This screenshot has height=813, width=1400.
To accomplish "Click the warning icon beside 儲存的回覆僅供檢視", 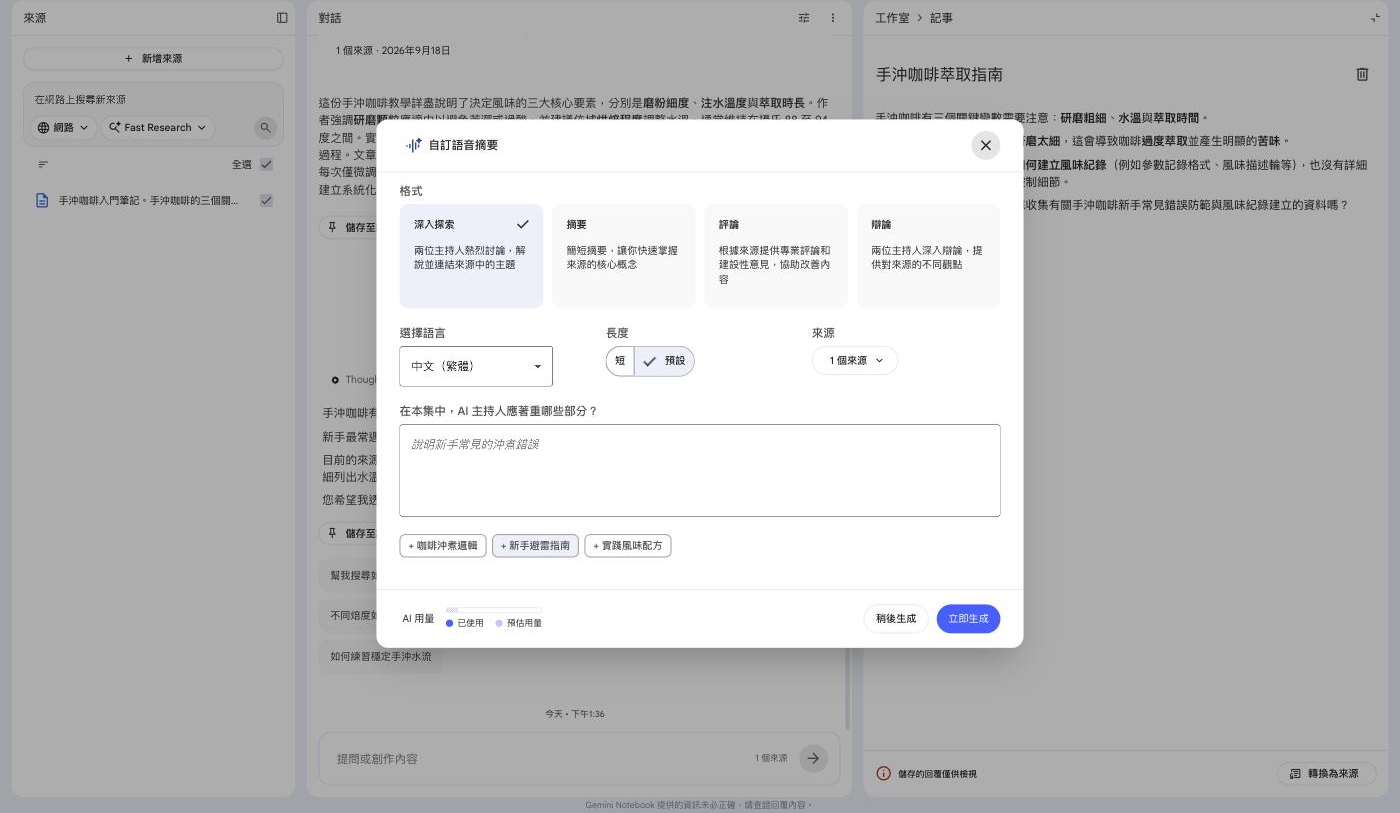I will (x=883, y=773).
